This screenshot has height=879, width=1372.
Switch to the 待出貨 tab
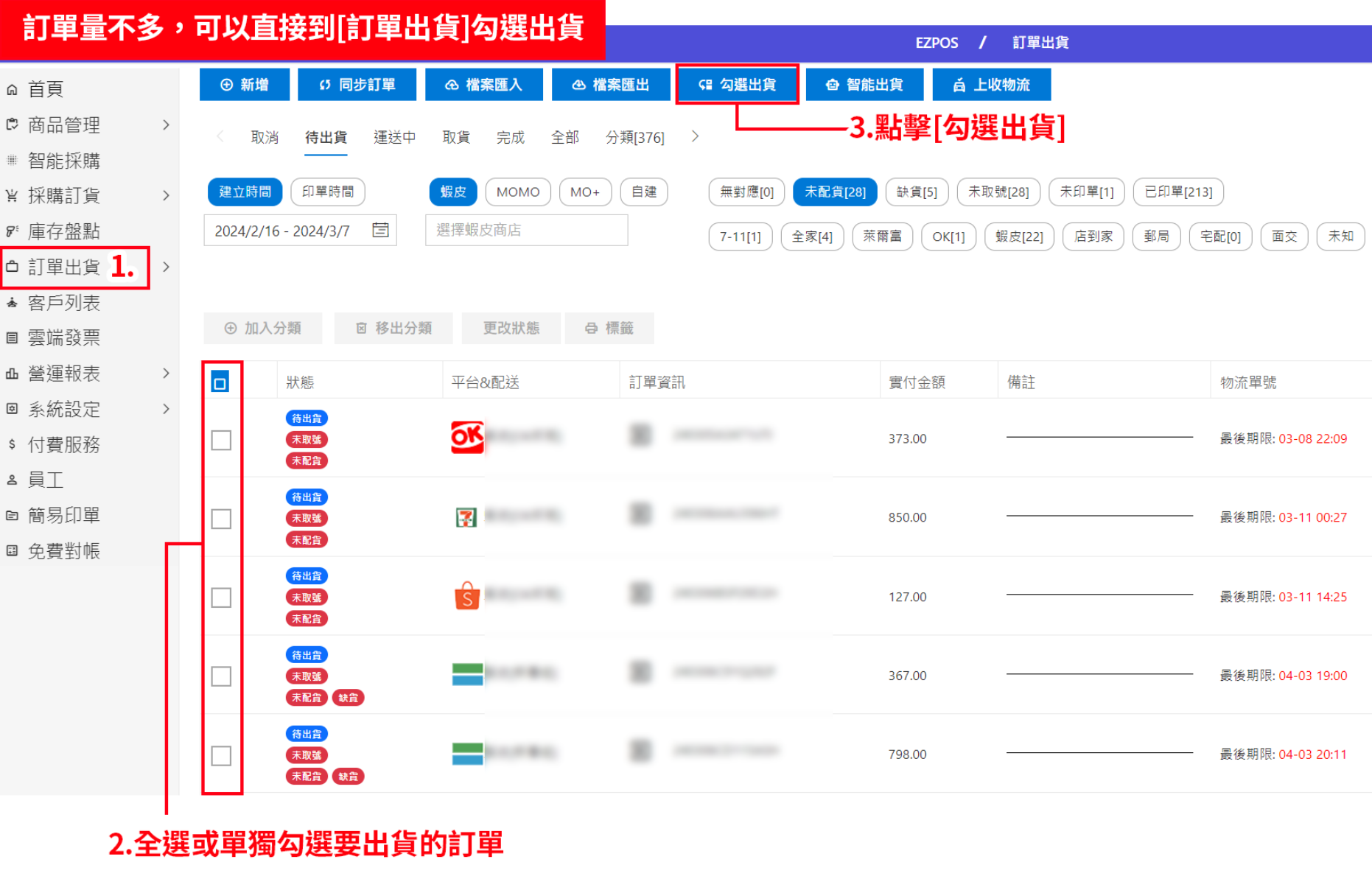[x=326, y=137]
